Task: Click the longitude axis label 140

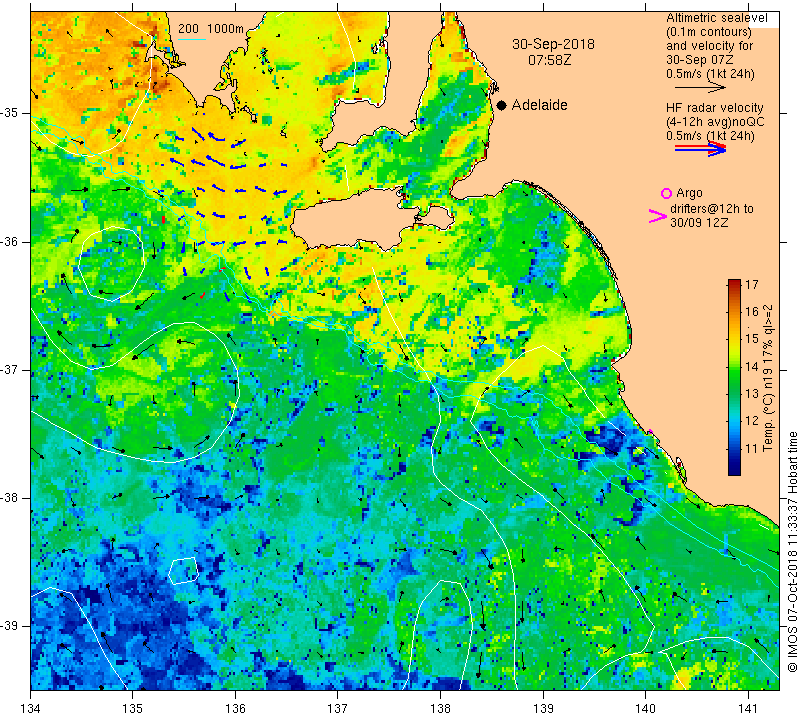Action: pyautogui.click(x=645, y=709)
